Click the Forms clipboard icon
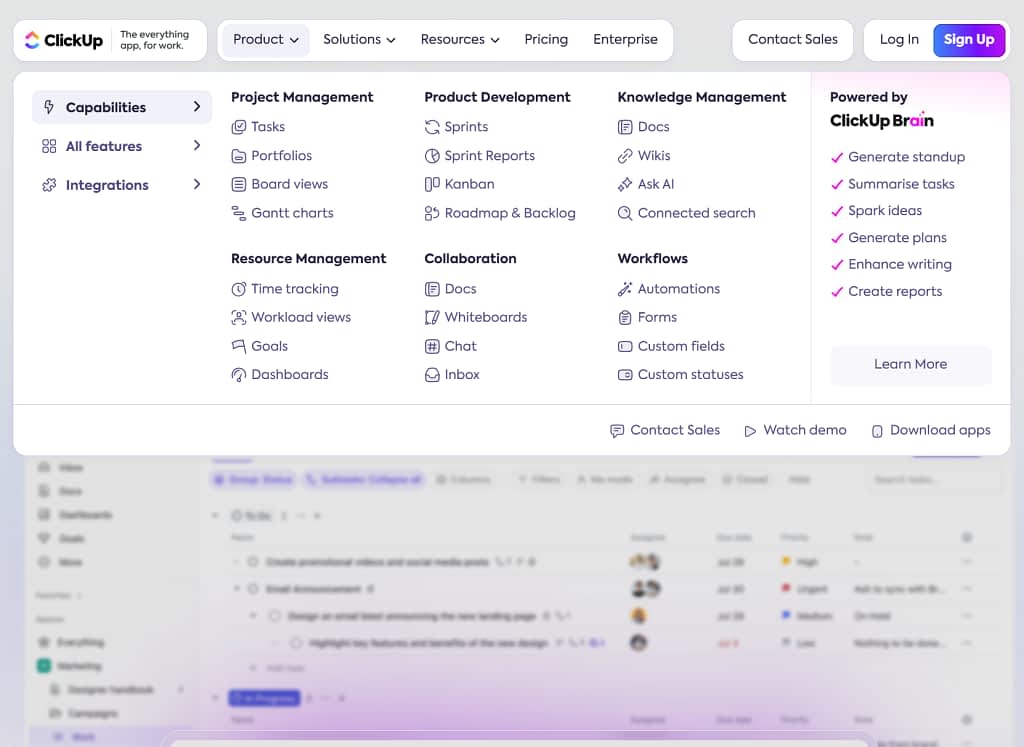 [625, 317]
